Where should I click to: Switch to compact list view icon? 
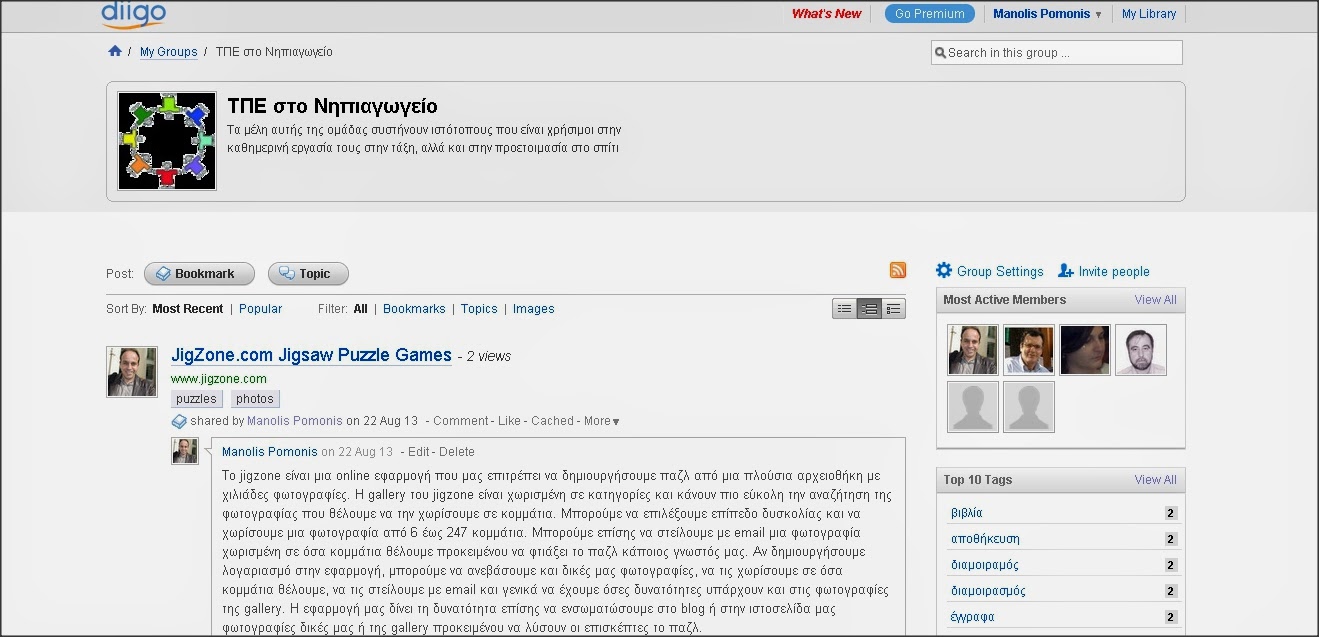(845, 309)
